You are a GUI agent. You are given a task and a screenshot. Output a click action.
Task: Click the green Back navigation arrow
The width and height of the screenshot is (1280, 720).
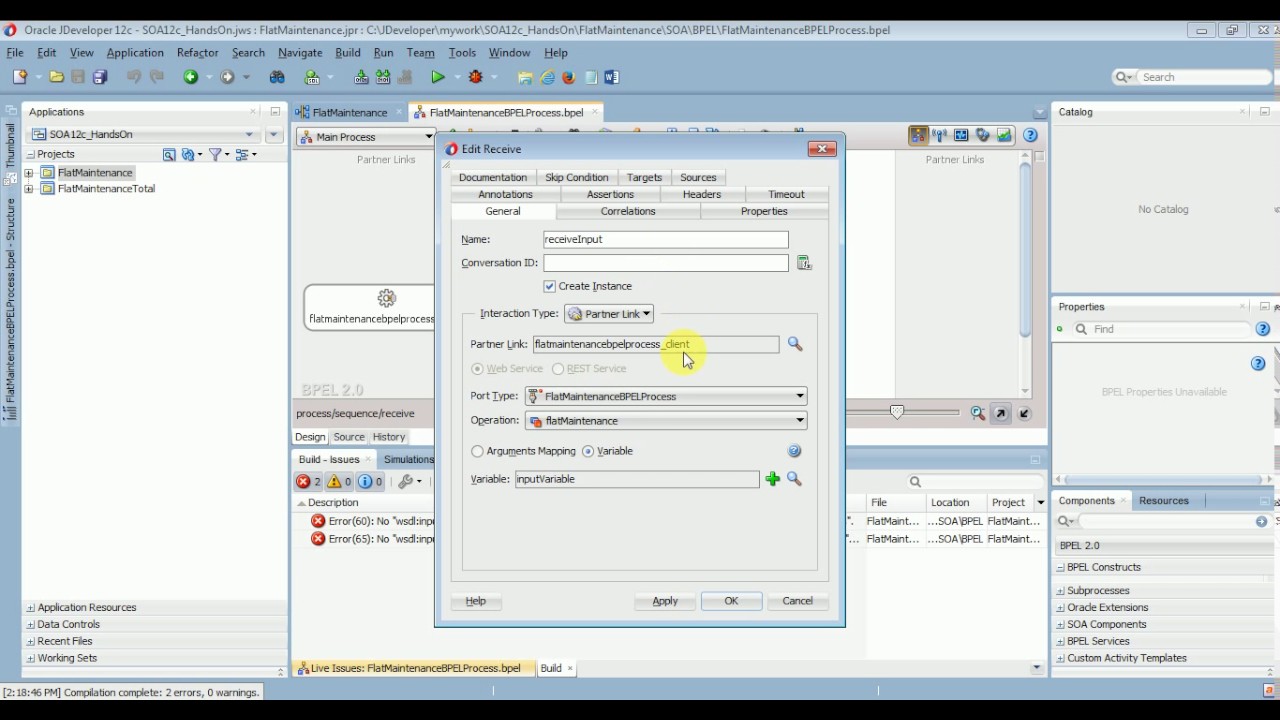click(190, 77)
